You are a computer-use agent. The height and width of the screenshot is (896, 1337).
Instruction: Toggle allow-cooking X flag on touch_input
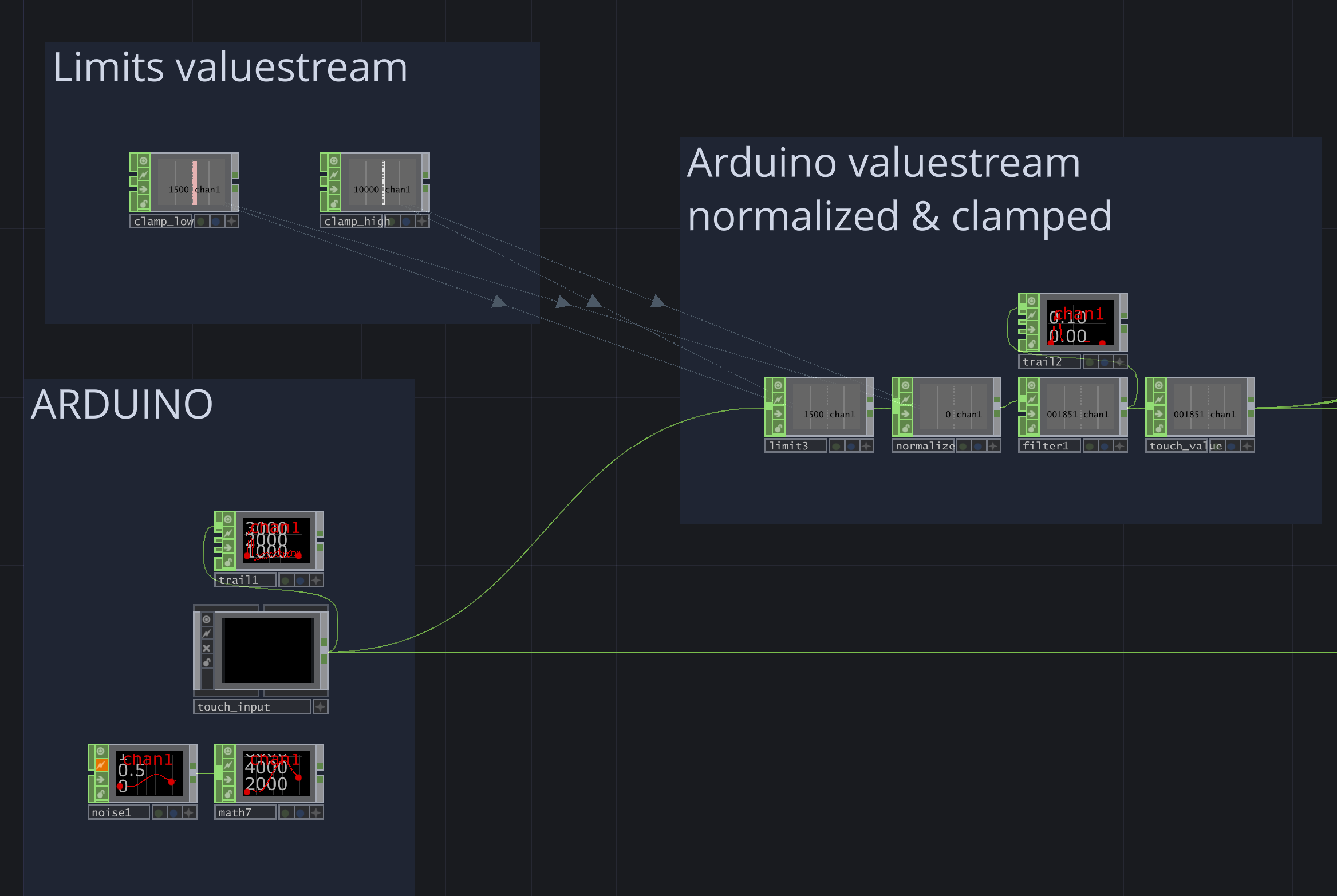pyautogui.click(x=207, y=648)
